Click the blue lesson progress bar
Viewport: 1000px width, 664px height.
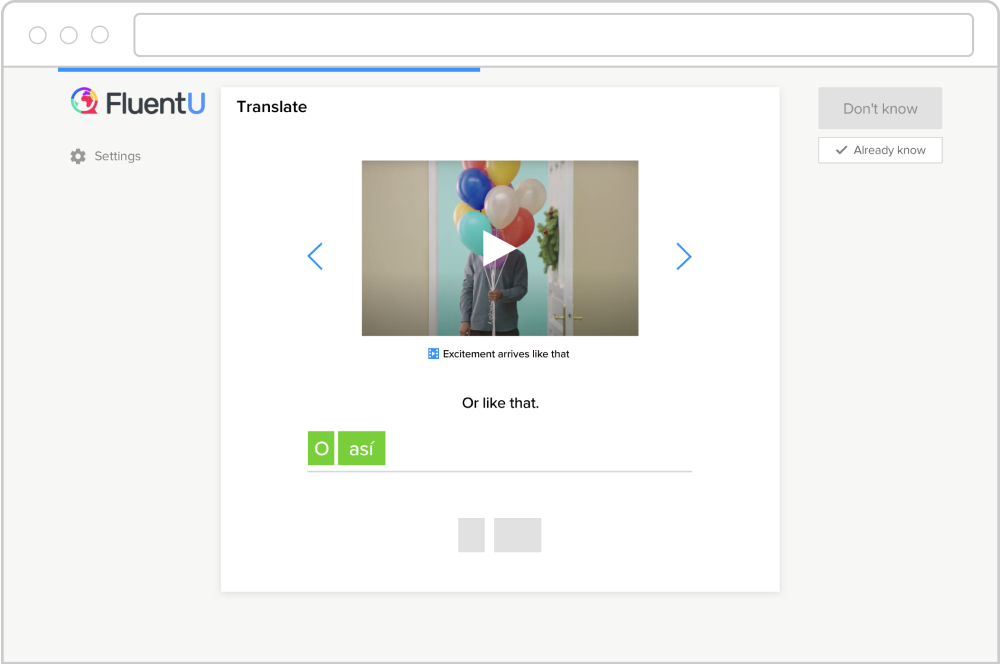click(x=268, y=70)
